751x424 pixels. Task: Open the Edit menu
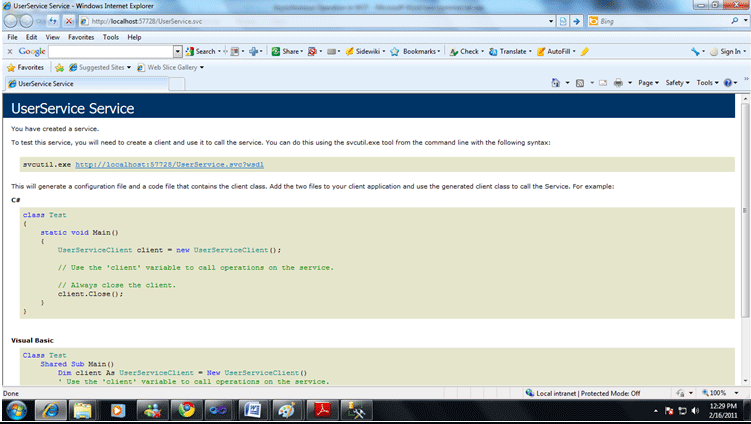click(32, 37)
